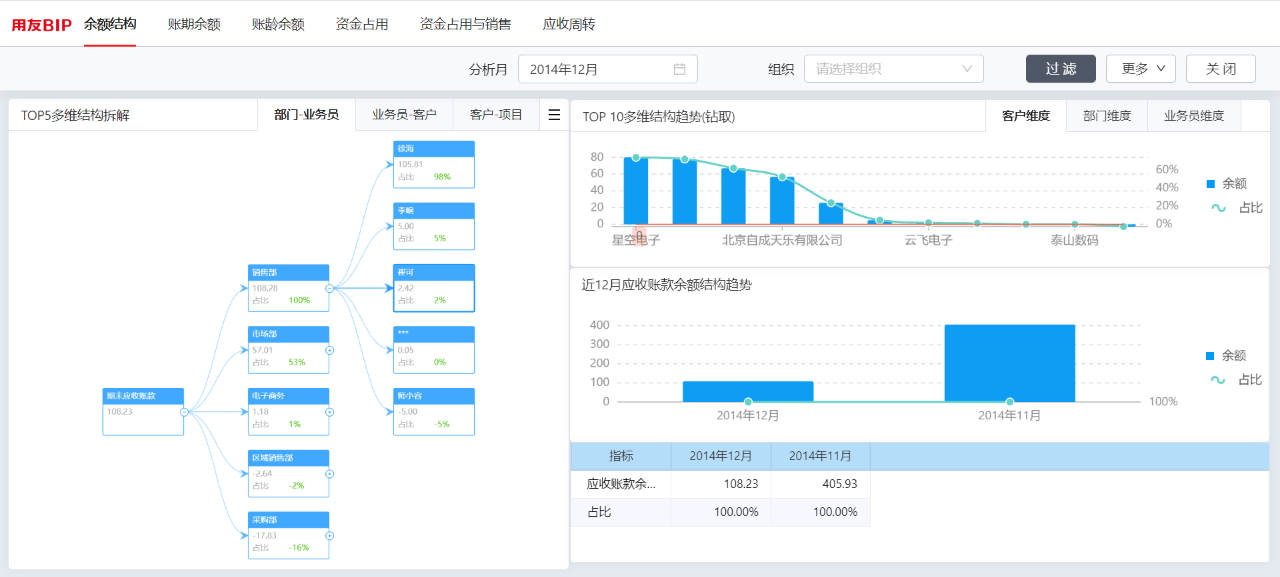Toggle the 余额 legend in the TOP 10 chart

1226,184
